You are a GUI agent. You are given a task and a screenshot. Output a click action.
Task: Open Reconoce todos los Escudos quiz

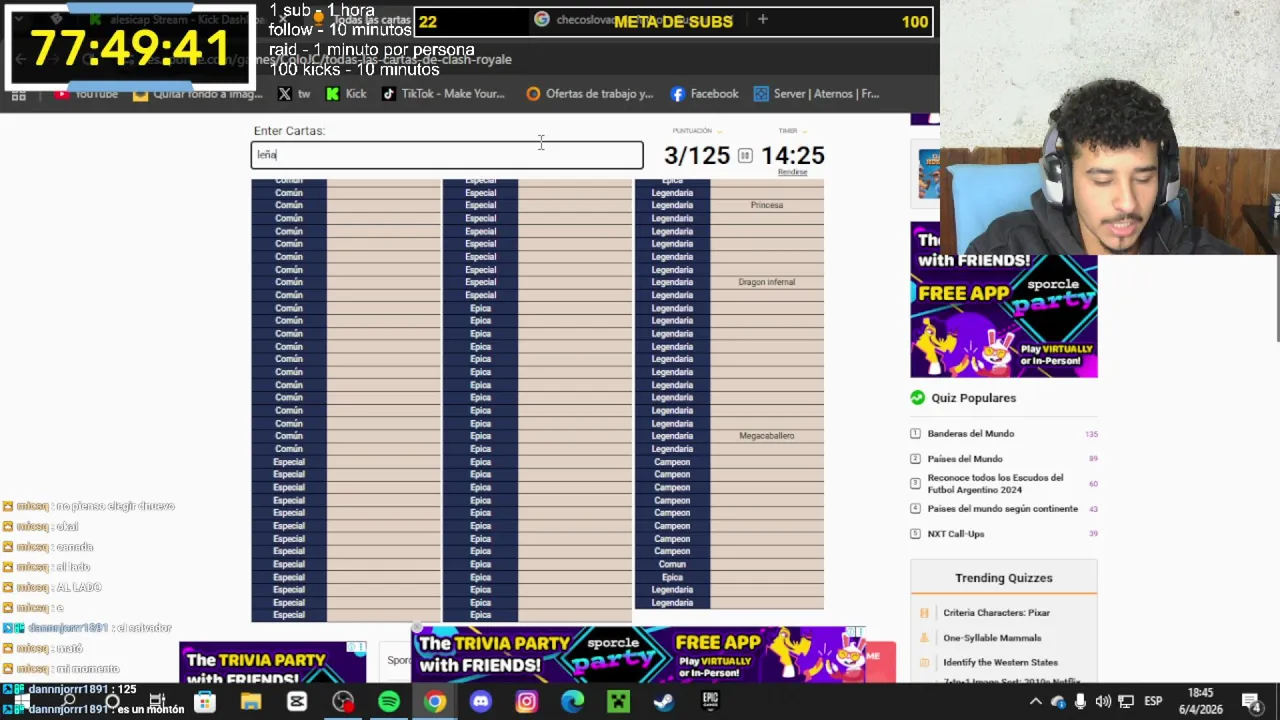coord(995,484)
